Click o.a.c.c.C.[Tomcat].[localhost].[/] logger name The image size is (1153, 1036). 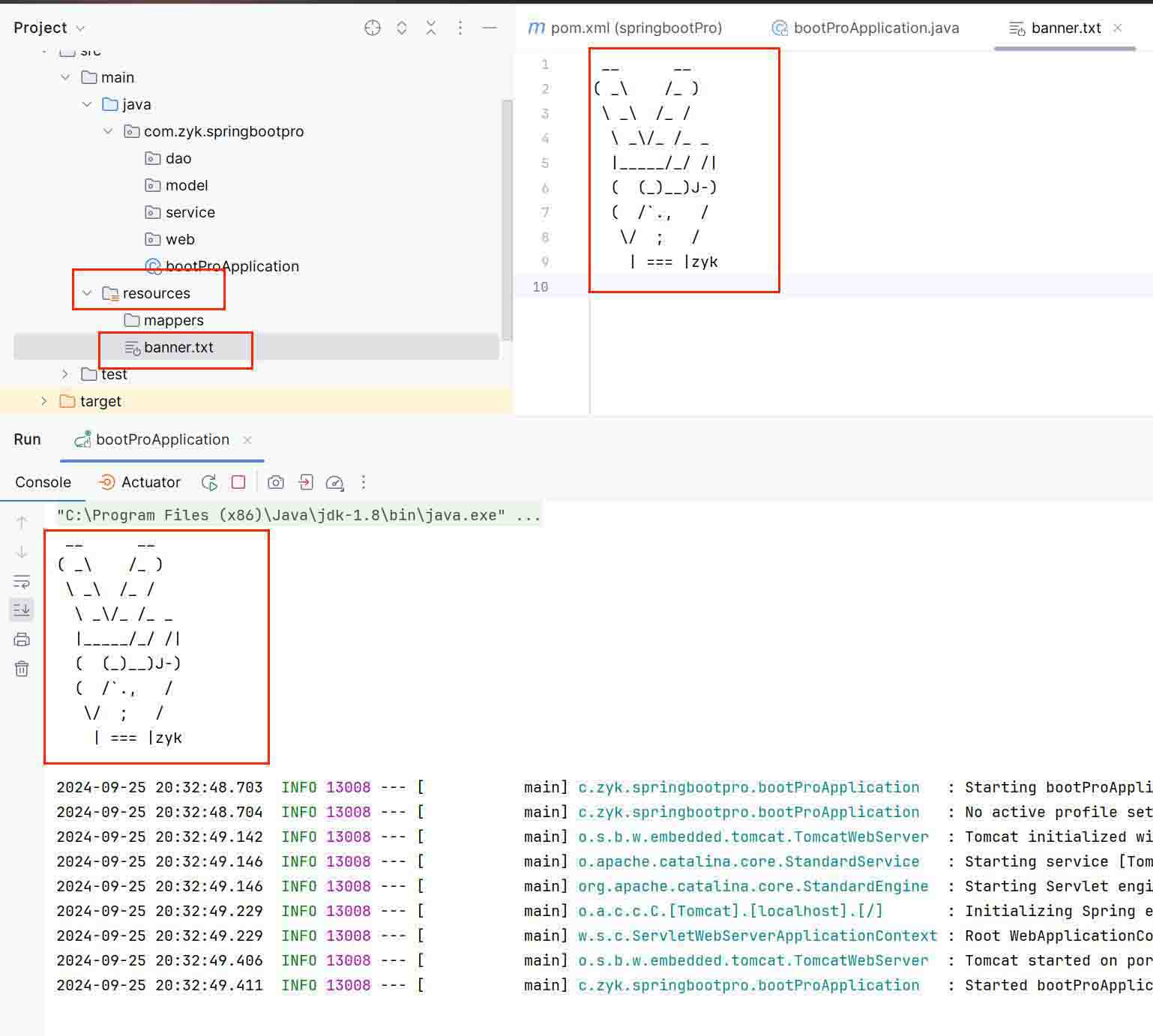tap(730, 911)
